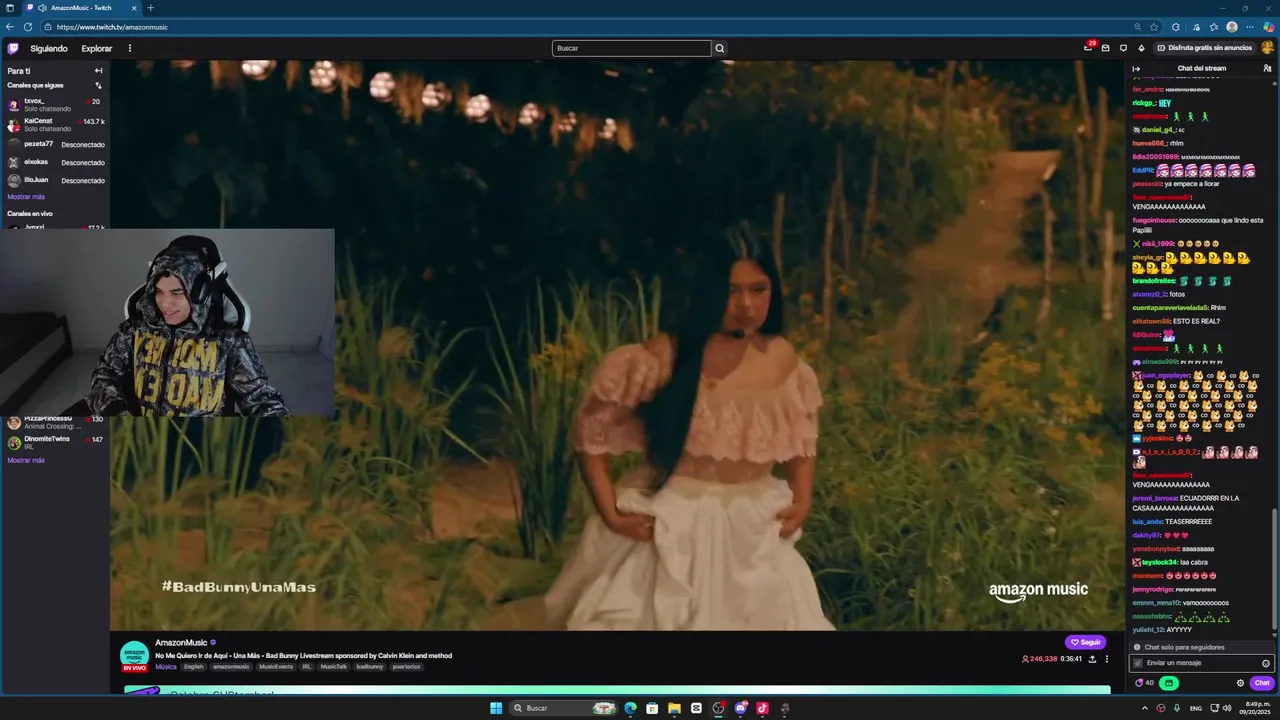Collapse the Para ti sidebar
The height and width of the screenshot is (720, 1280).
tap(98, 71)
